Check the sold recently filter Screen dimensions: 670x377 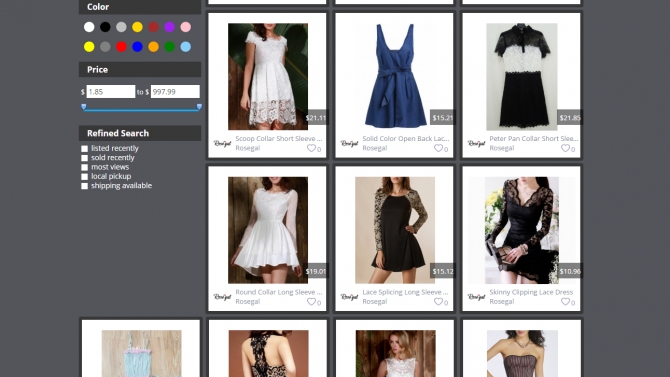(x=85, y=158)
